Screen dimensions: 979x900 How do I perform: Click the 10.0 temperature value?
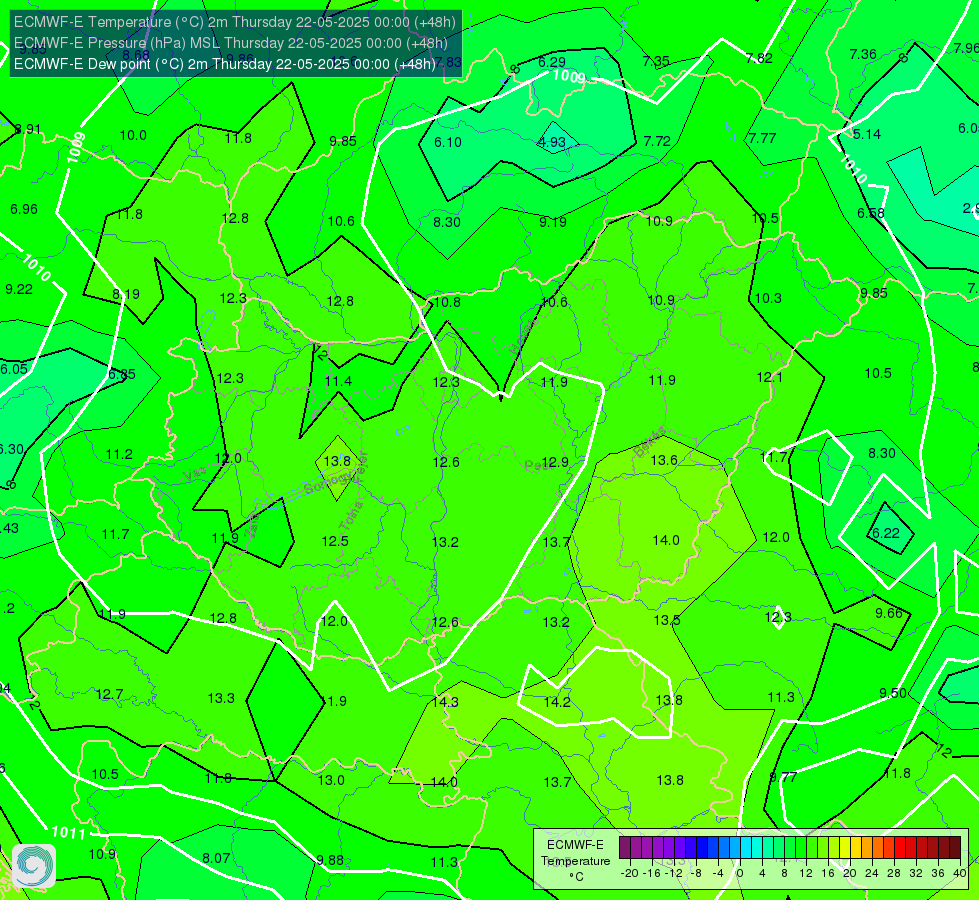(133, 135)
